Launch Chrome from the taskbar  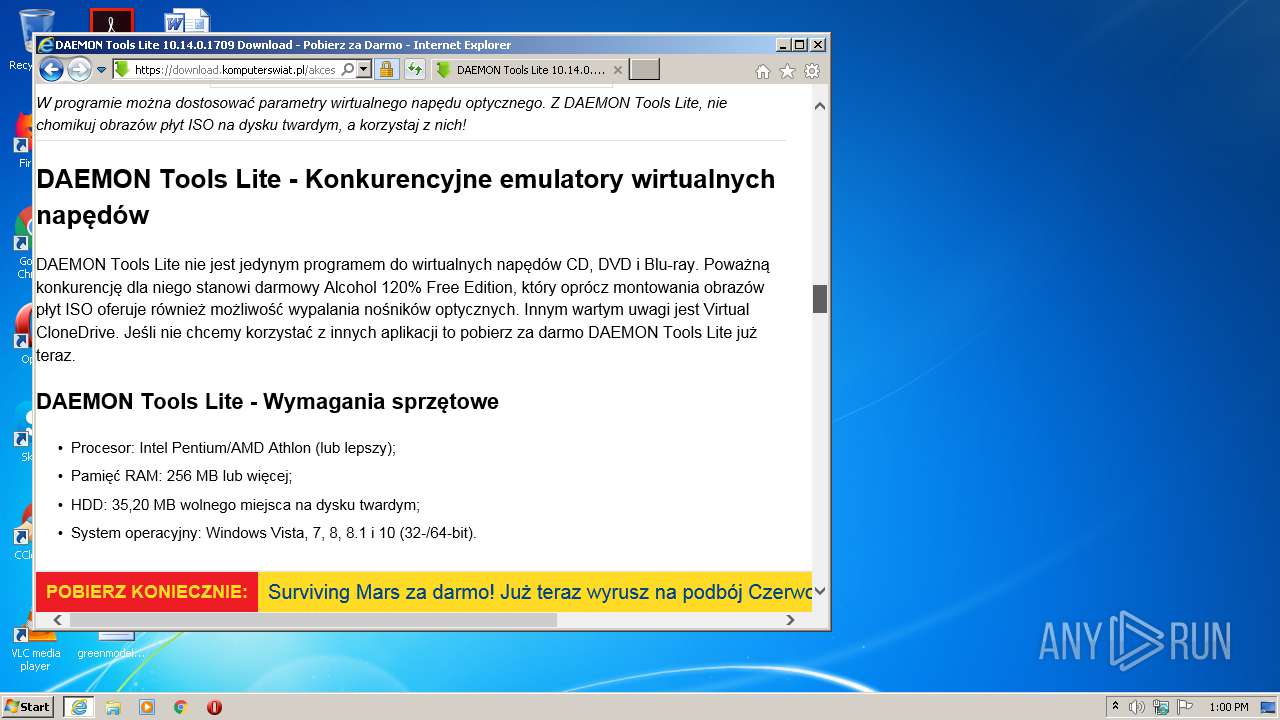pos(181,707)
